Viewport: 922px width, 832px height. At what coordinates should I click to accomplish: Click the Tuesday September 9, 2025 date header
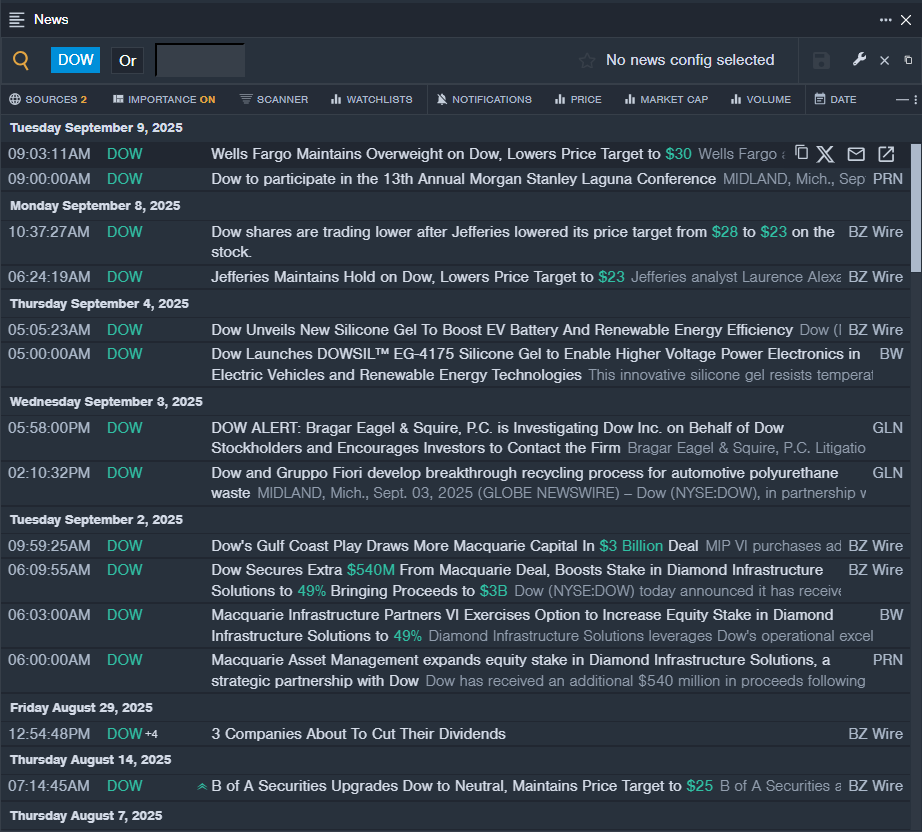pos(96,128)
